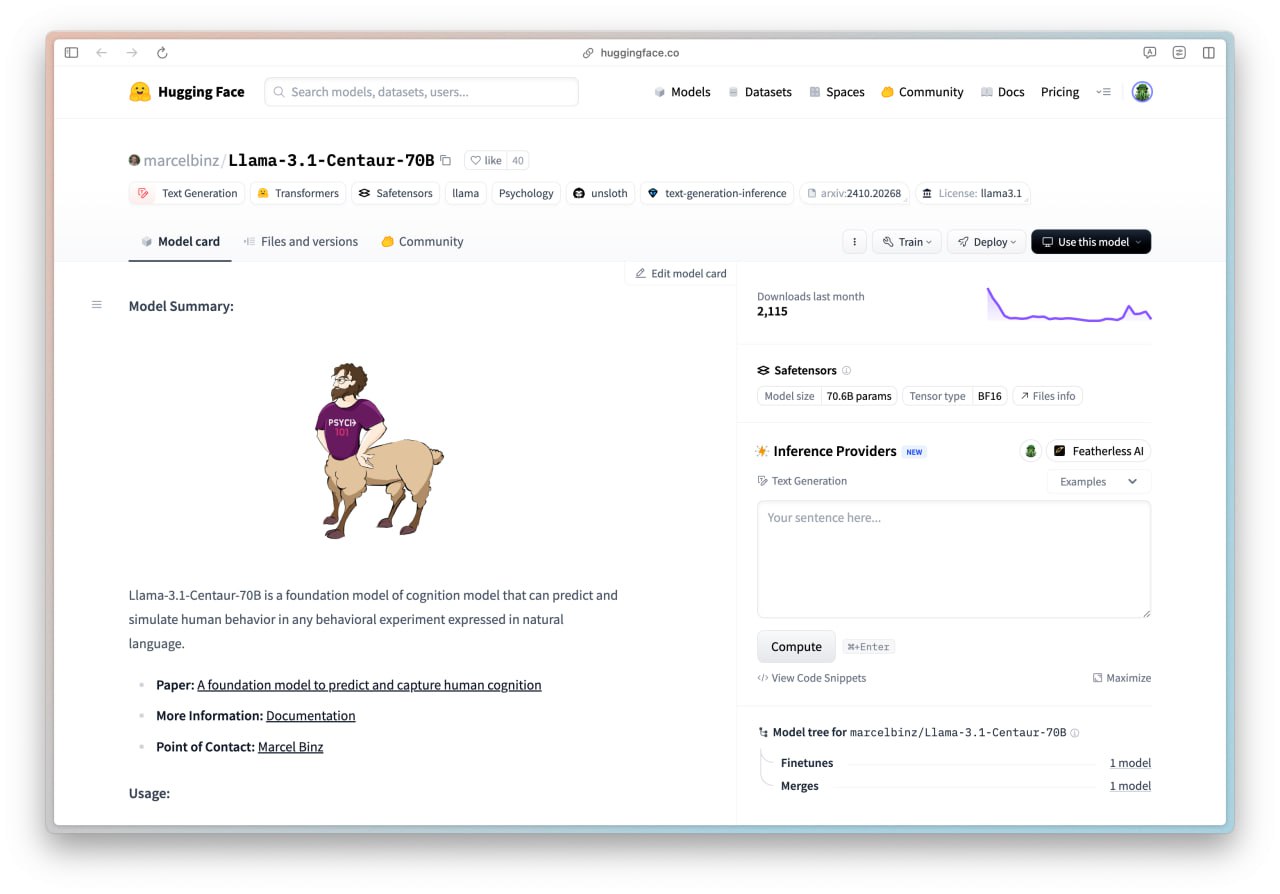
Task: Click the search models input field
Action: 421,92
